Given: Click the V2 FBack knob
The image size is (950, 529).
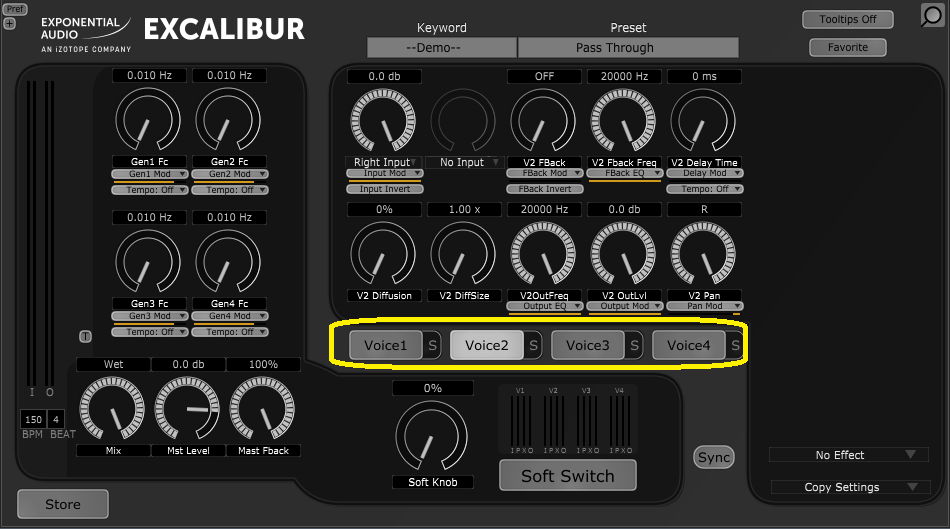Looking at the screenshot, I should tap(543, 121).
